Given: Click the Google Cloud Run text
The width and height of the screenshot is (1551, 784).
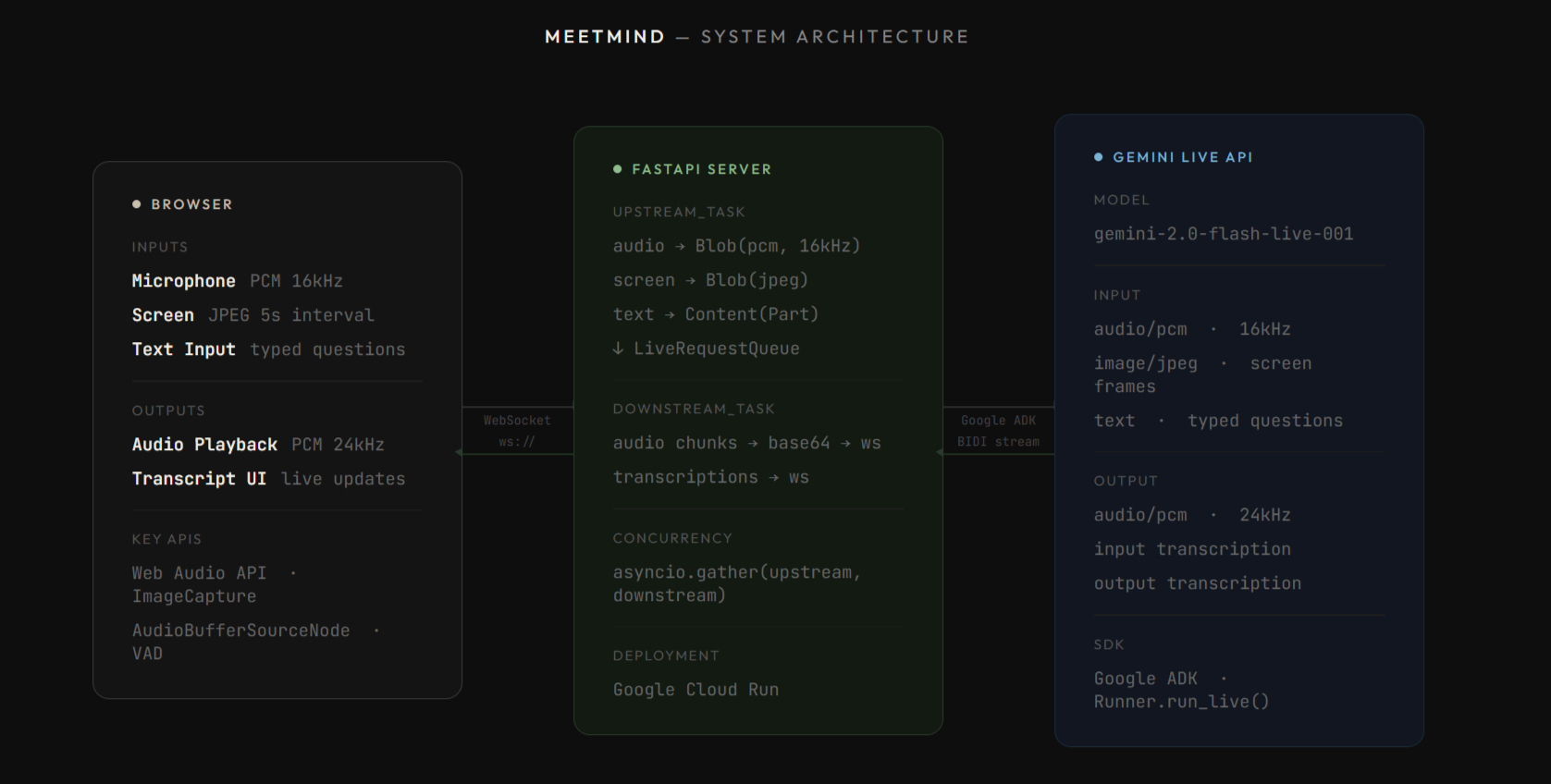Looking at the screenshot, I should 695,690.
